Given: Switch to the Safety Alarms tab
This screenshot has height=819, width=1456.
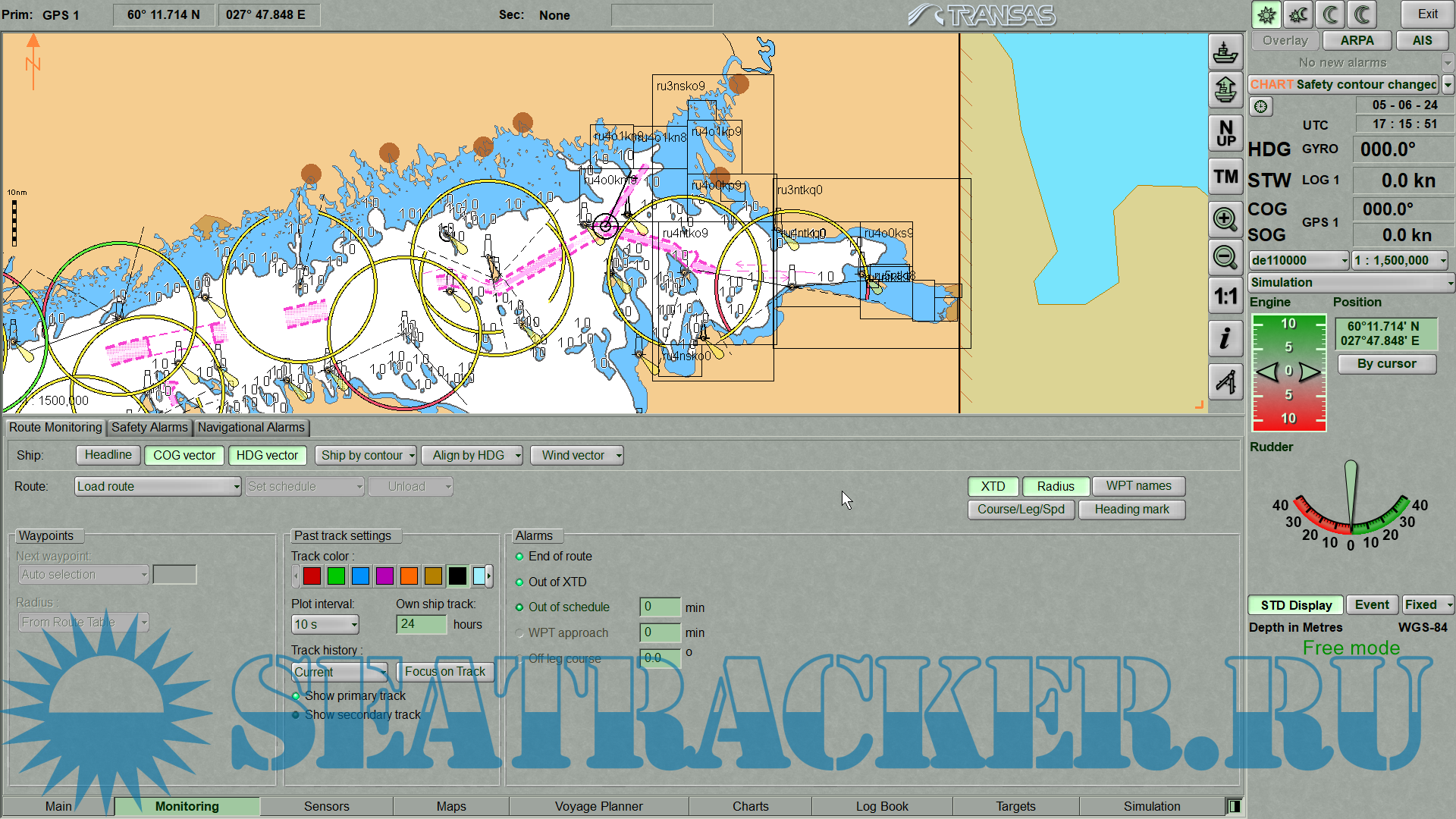Looking at the screenshot, I should click(149, 428).
